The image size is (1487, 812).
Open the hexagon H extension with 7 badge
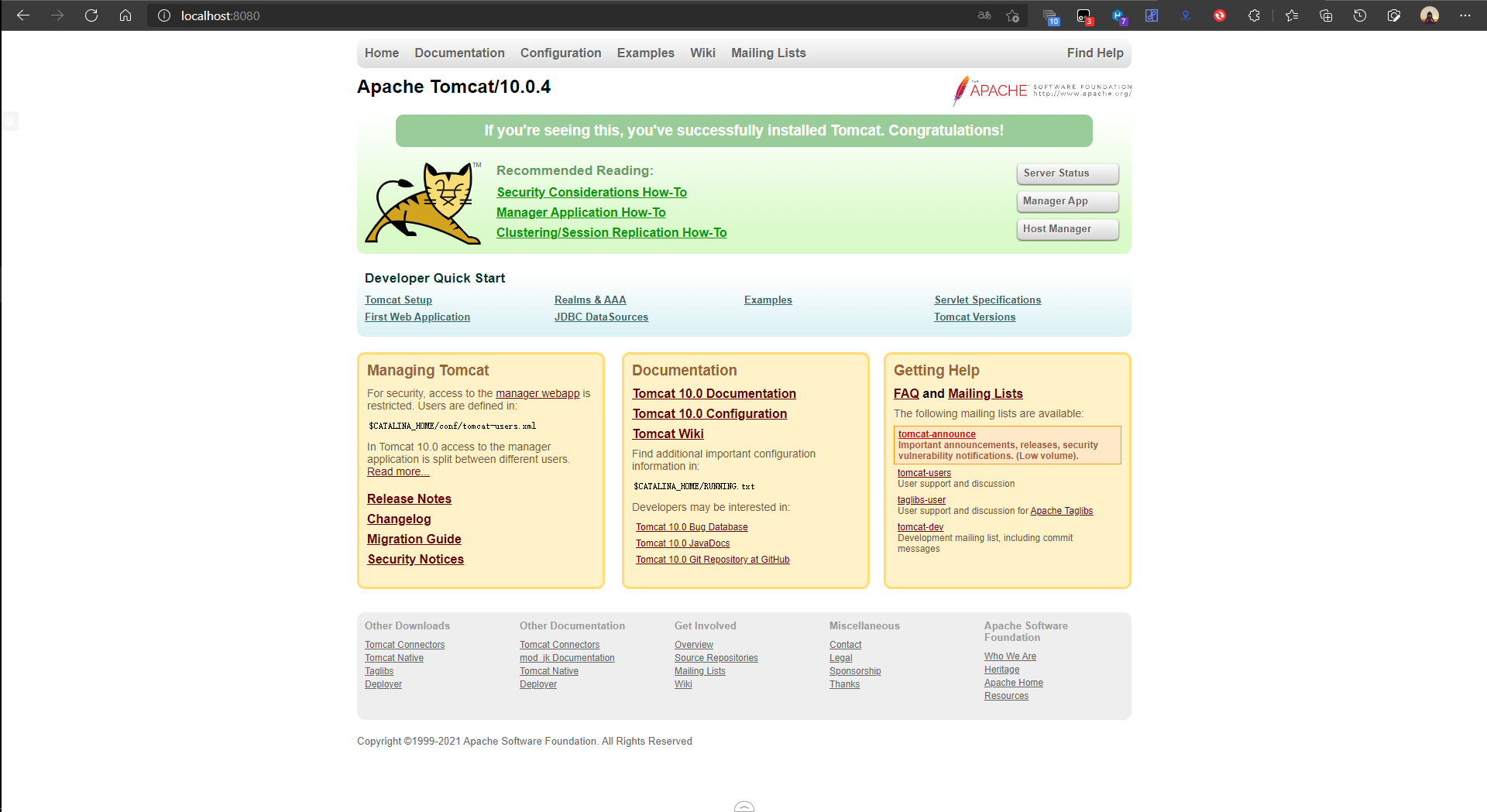coord(1118,16)
